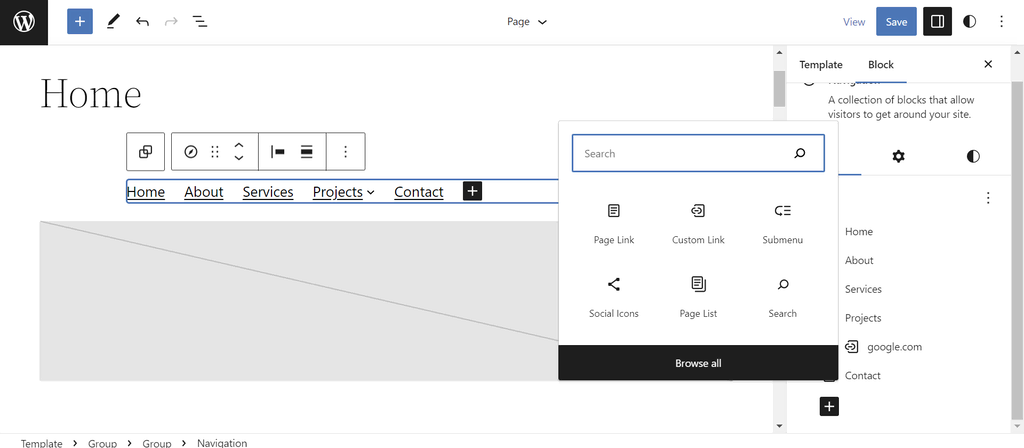Insert a Page Link block

click(x=613, y=223)
